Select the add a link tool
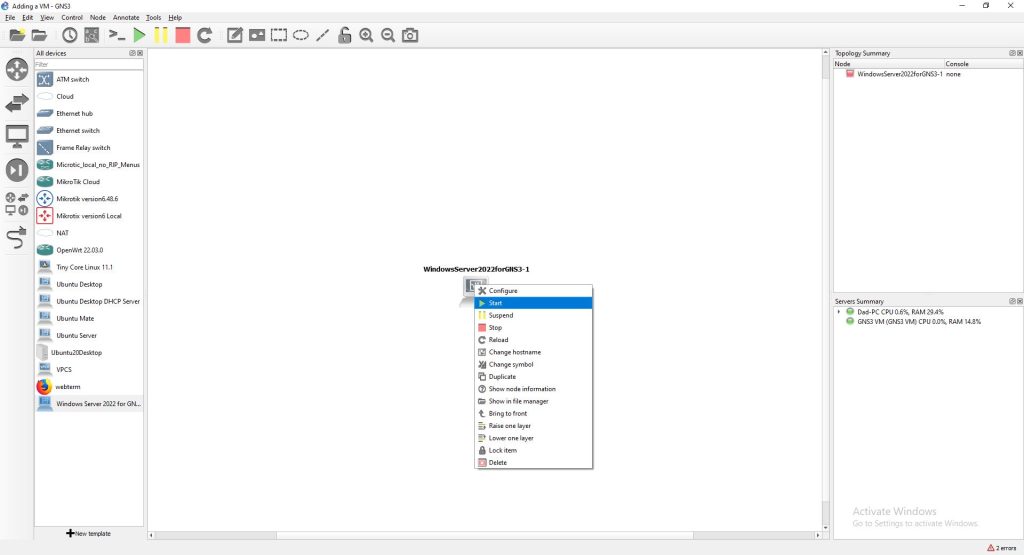Screen dimensions: 1024x555 click(17, 238)
